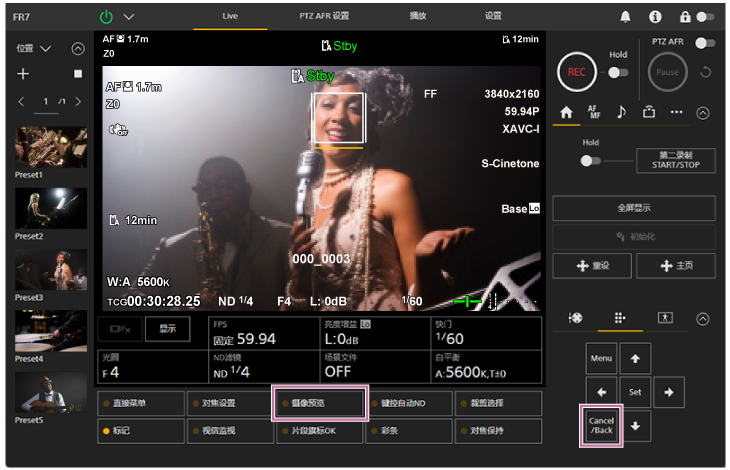Open the audio music note tab
This screenshot has width=730, height=470.
click(621, 112)
